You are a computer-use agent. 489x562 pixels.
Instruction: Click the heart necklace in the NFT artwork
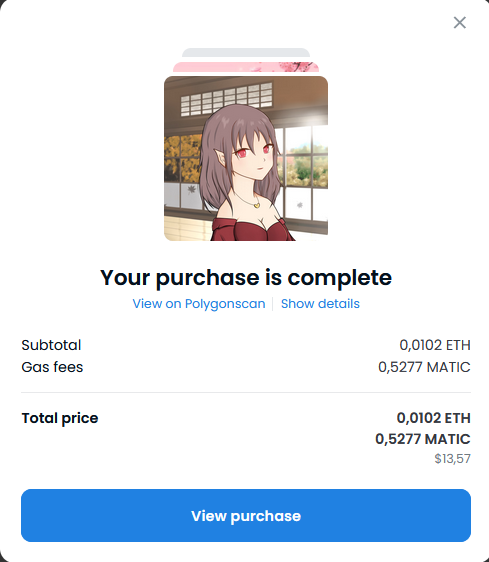(x=257, y=205)
